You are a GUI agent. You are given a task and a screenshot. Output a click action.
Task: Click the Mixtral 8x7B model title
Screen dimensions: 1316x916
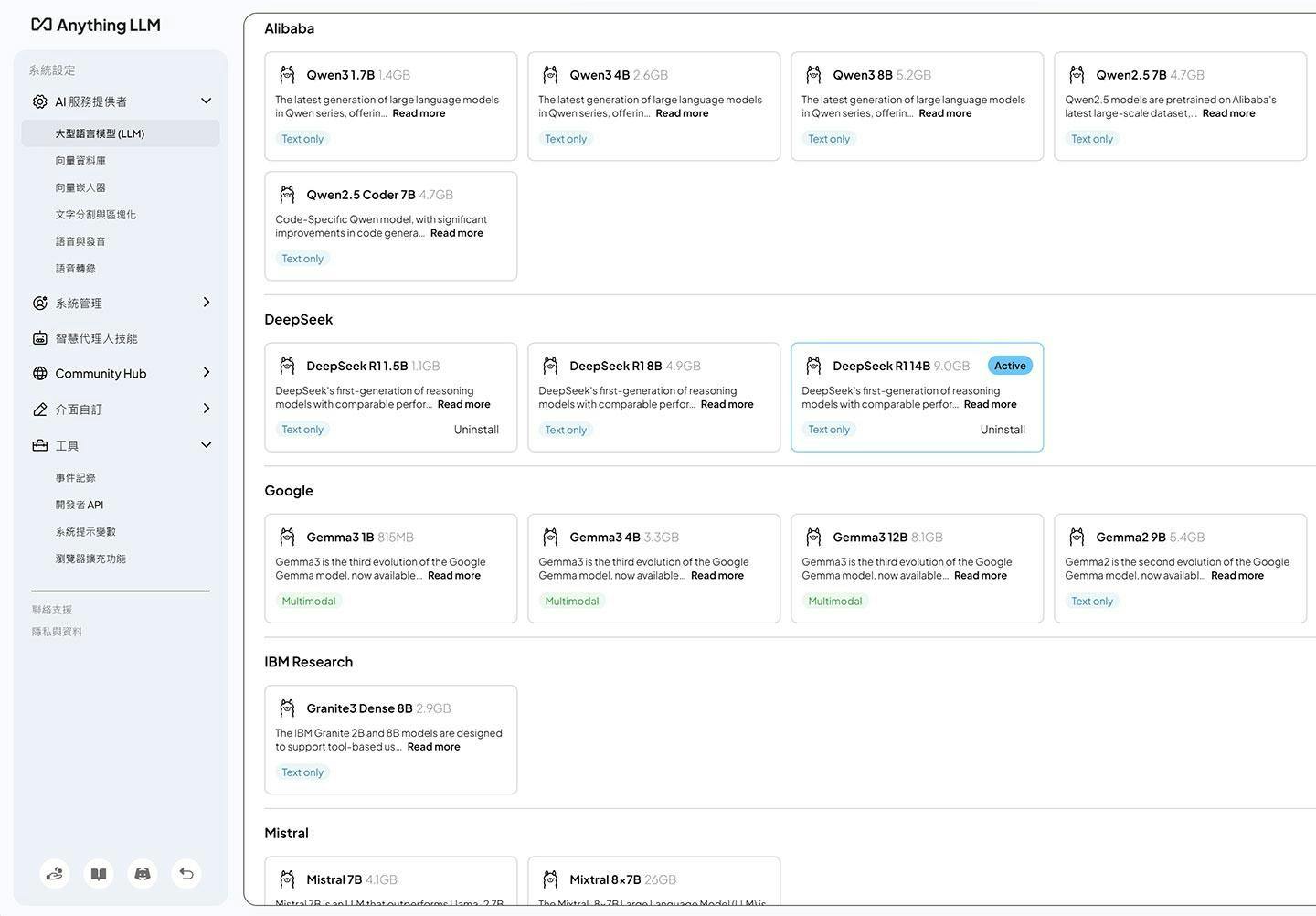605,879
